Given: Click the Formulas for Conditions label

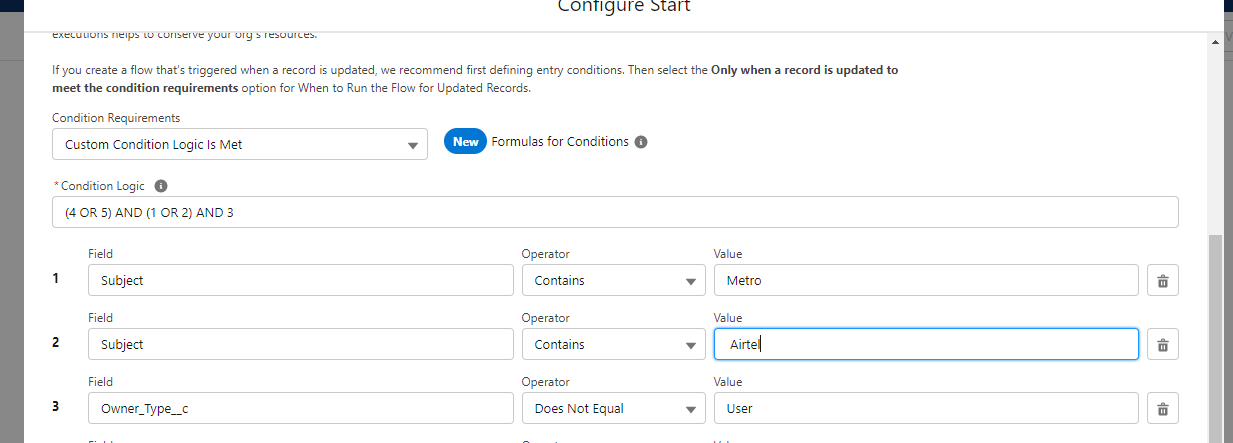Looking at the screenshot, I should (560, 142).
